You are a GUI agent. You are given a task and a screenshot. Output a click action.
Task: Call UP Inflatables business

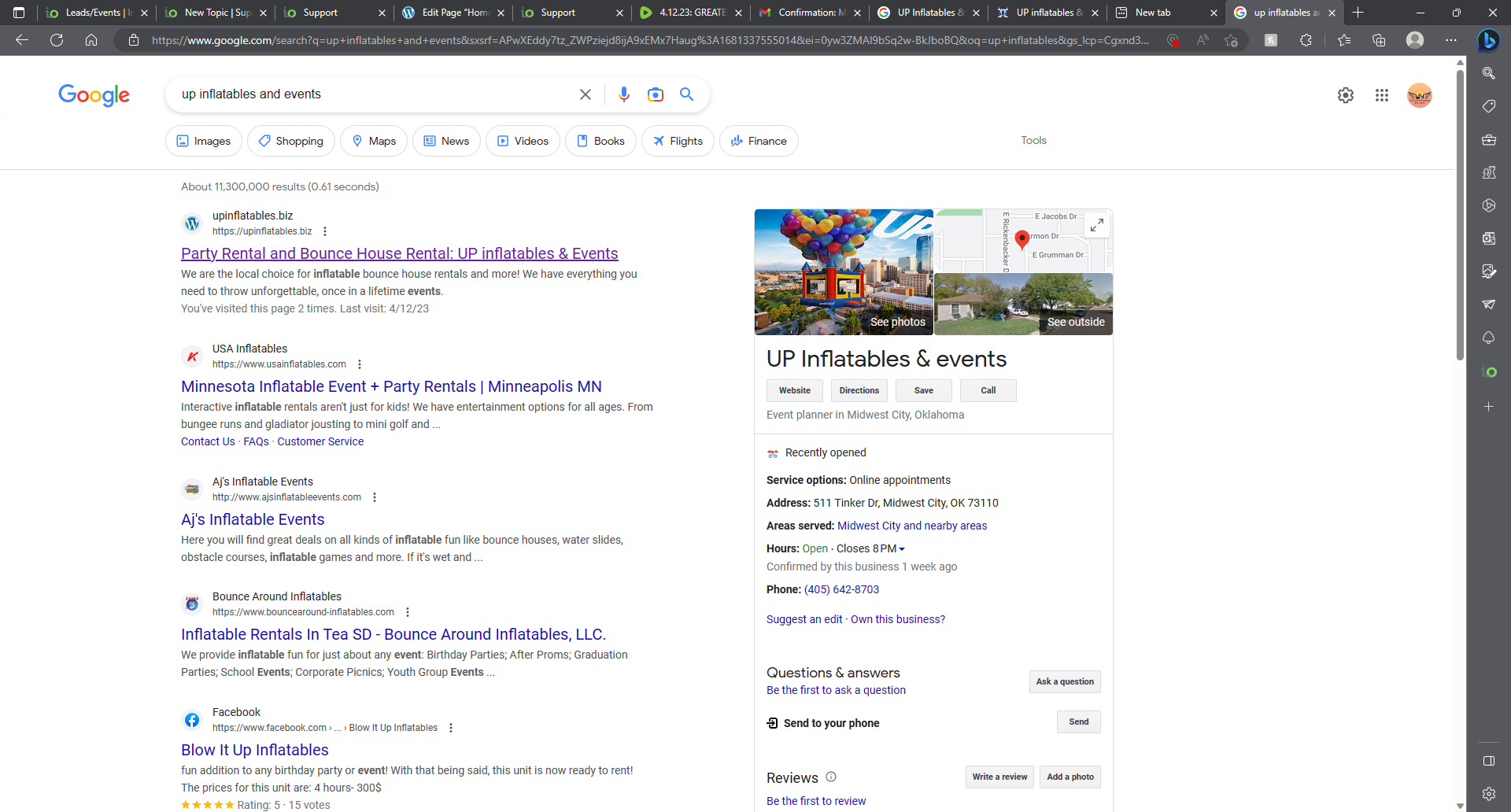click(988, 391)
